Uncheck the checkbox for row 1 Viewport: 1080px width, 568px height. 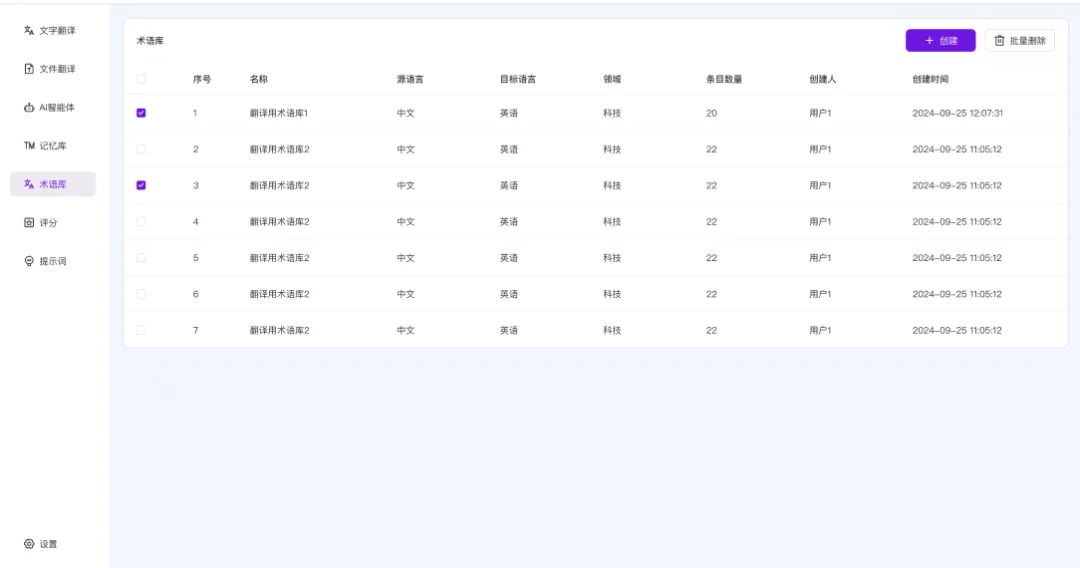point(141,113)
